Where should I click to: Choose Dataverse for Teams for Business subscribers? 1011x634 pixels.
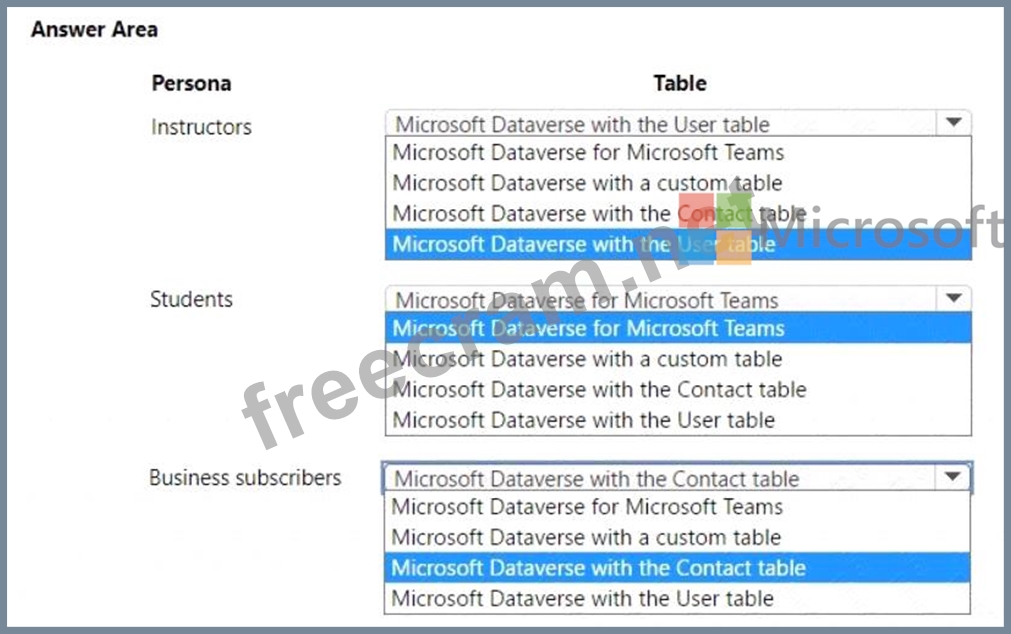tap(588, 507)
